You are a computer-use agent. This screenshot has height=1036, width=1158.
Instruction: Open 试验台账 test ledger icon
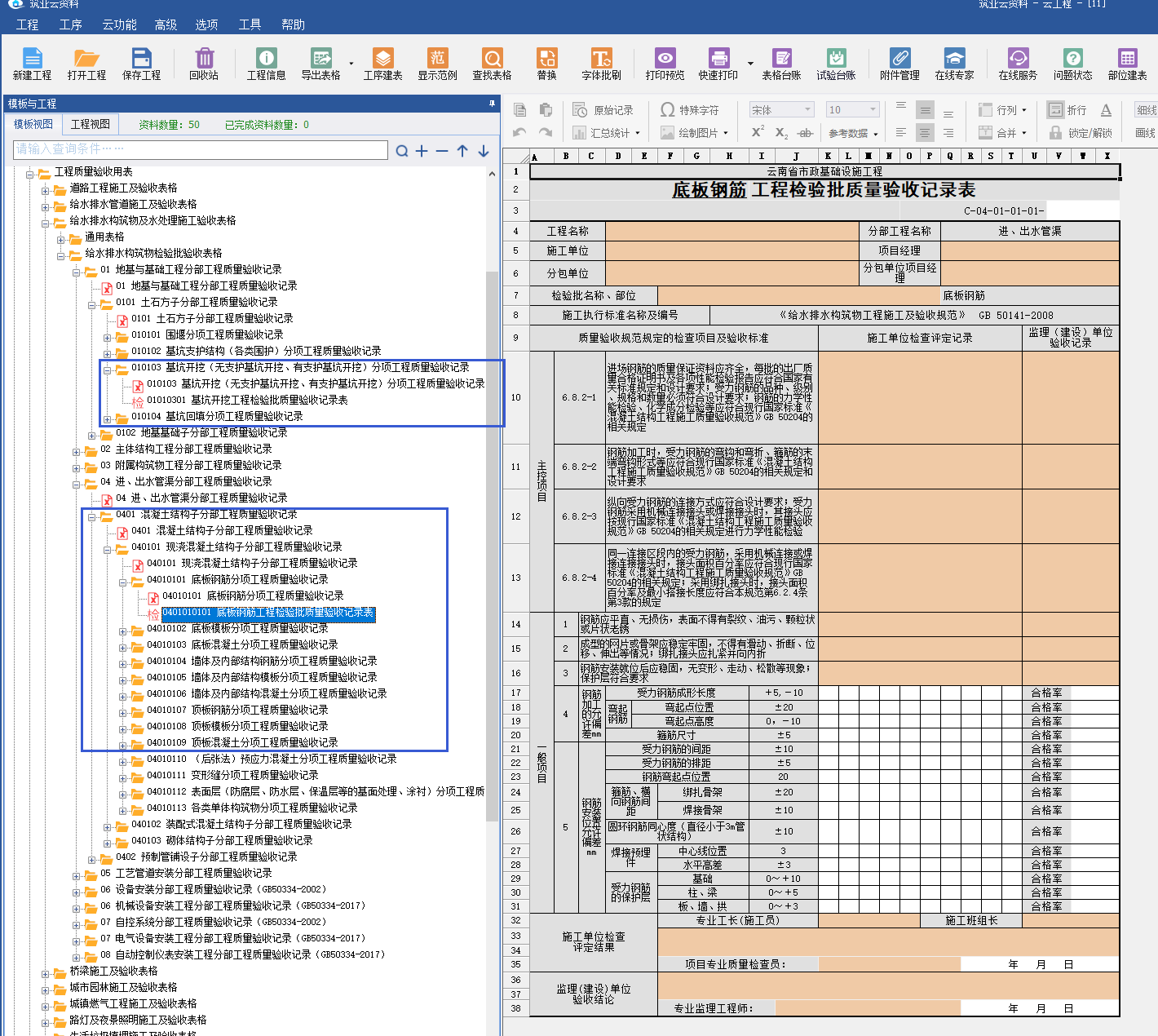837,64
